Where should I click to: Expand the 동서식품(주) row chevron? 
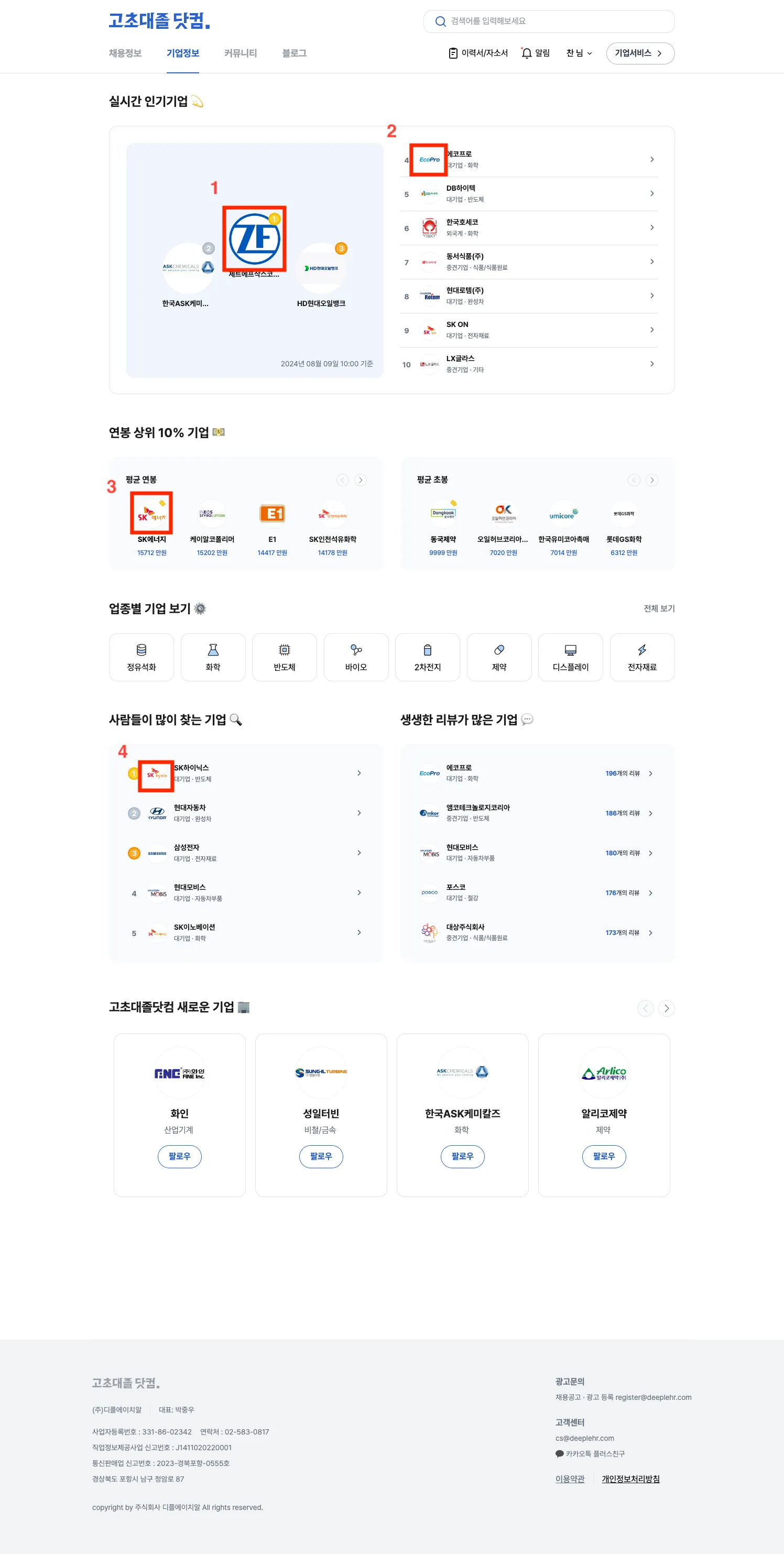[x=652, y=261]
